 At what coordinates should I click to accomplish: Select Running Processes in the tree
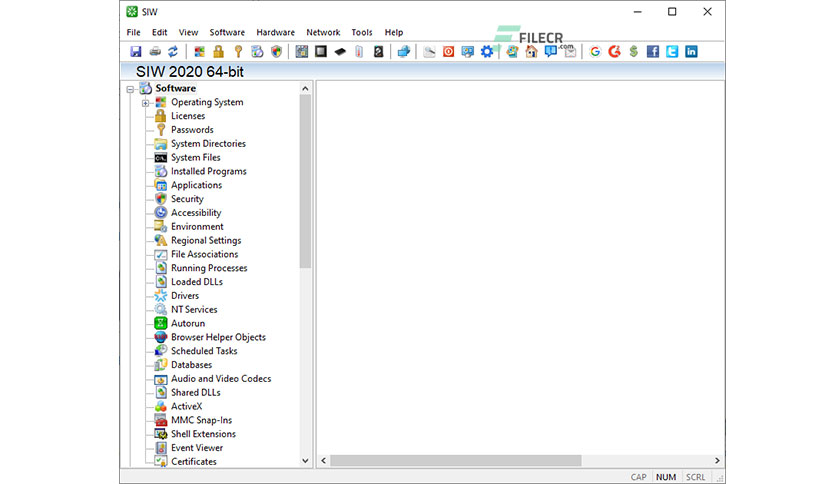[x=209, y=268]
